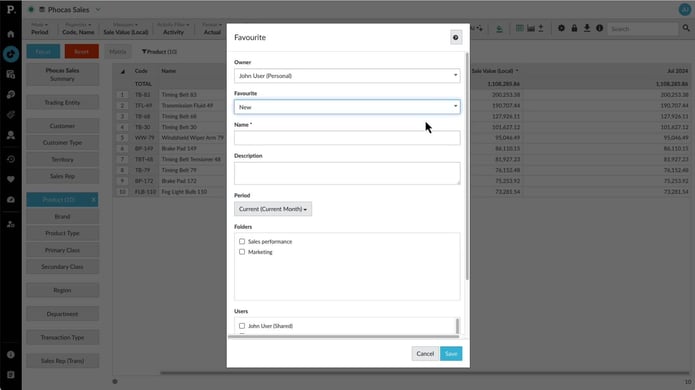This screenshot has height=390, width=695.
Task: Remove Product filter with its X
Action: coord(94,200)
